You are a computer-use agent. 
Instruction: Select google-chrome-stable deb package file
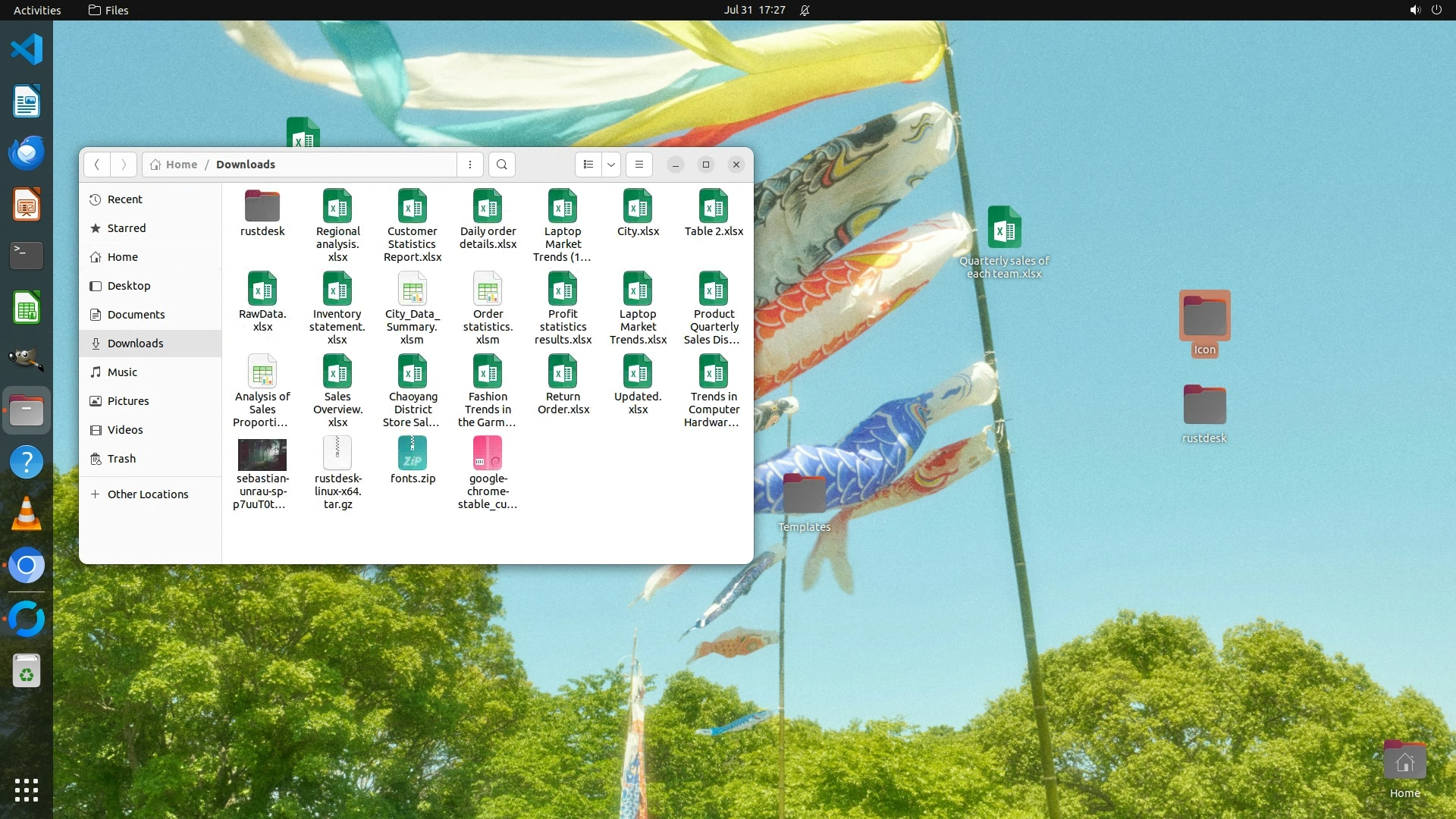click(488, 454)
